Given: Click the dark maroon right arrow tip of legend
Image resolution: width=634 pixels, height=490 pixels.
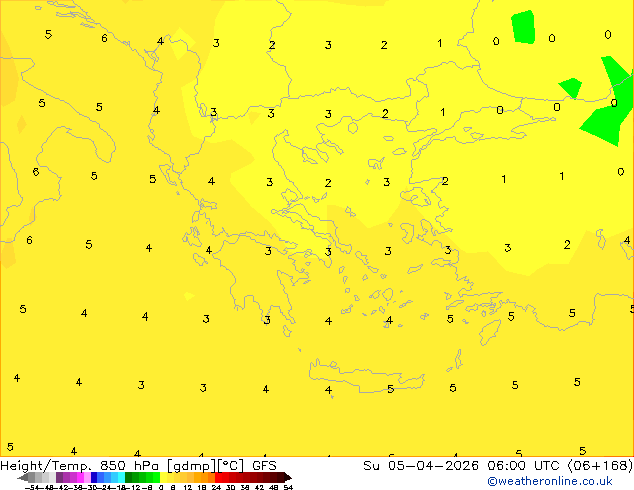Looking at the screenshot, I should (287, 478).
